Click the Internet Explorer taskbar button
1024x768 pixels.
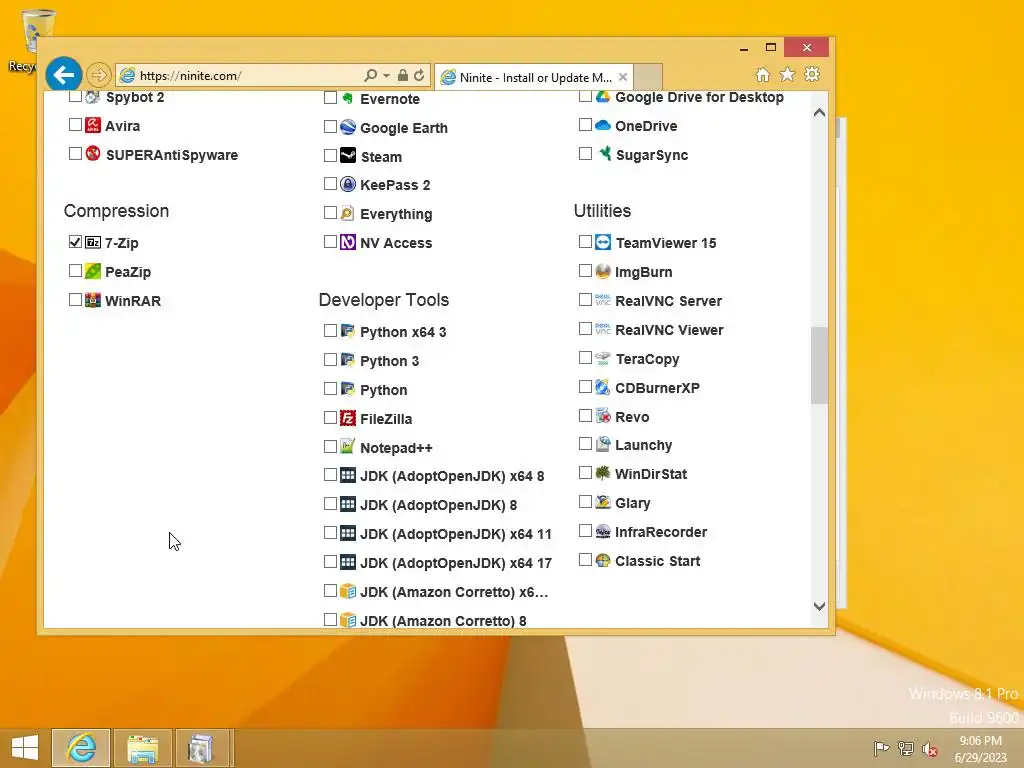[x=81, y=748]
